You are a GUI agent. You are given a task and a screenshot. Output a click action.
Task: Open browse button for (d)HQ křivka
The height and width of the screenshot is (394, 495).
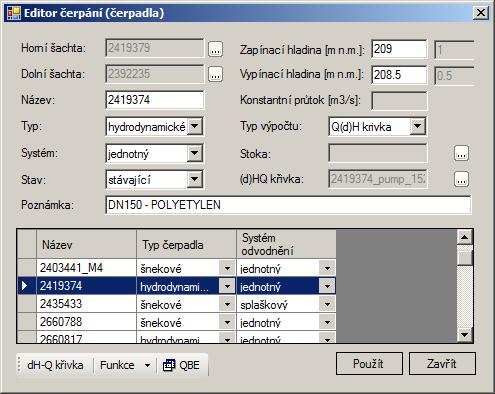(461, 179)
